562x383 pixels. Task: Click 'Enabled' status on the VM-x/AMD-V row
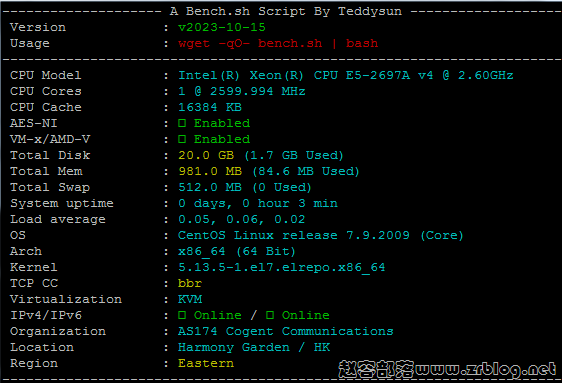pyautogui.click(x=222, y=139)
